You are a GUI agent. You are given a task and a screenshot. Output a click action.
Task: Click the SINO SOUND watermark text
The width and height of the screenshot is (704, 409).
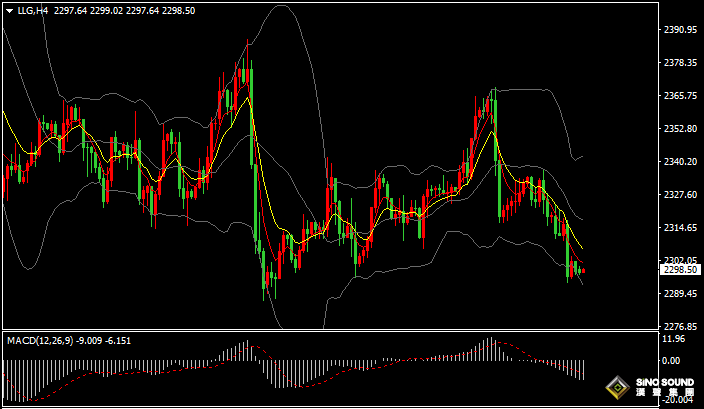pos(662,383)
